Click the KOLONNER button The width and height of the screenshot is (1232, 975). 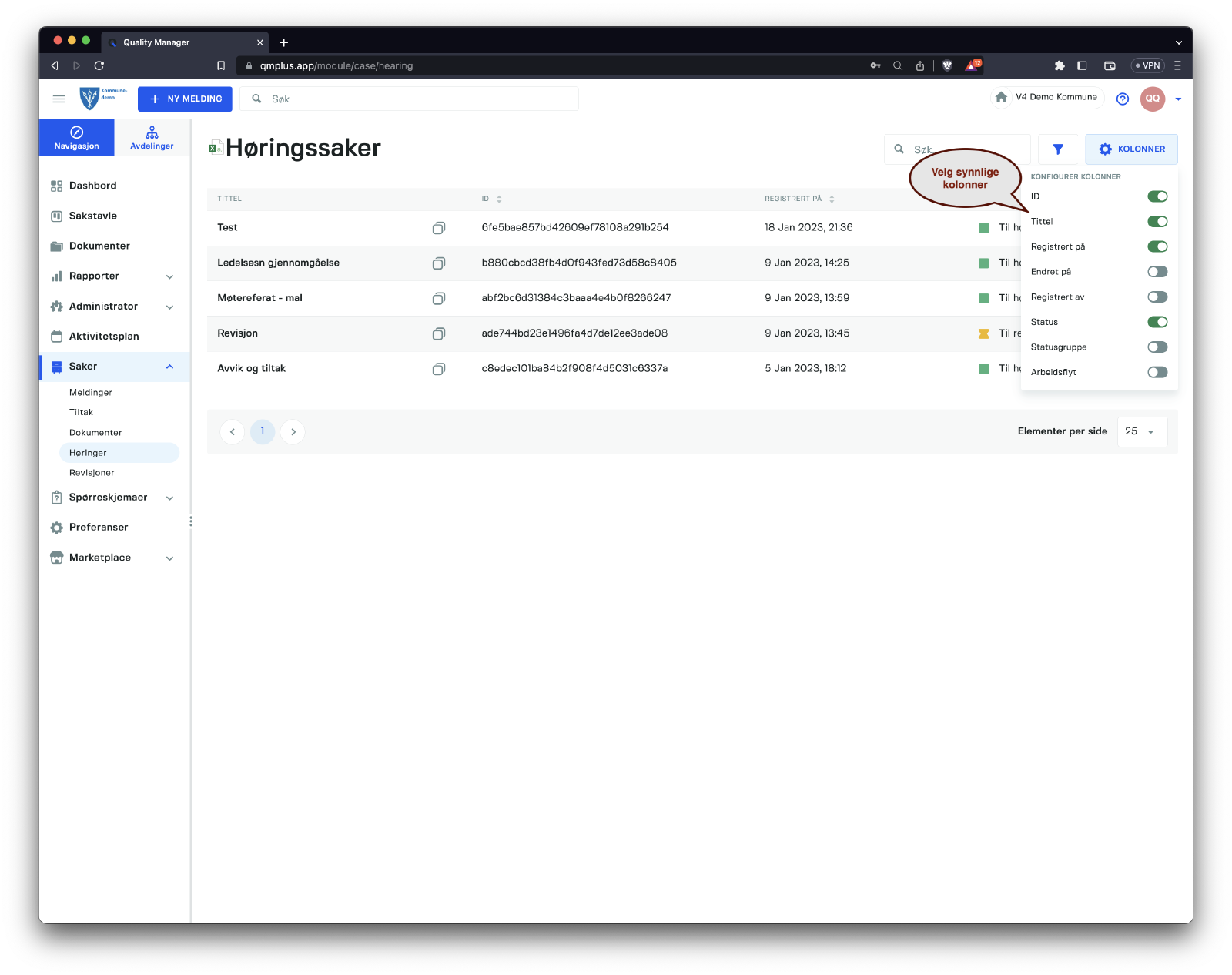click(1131, 149)
